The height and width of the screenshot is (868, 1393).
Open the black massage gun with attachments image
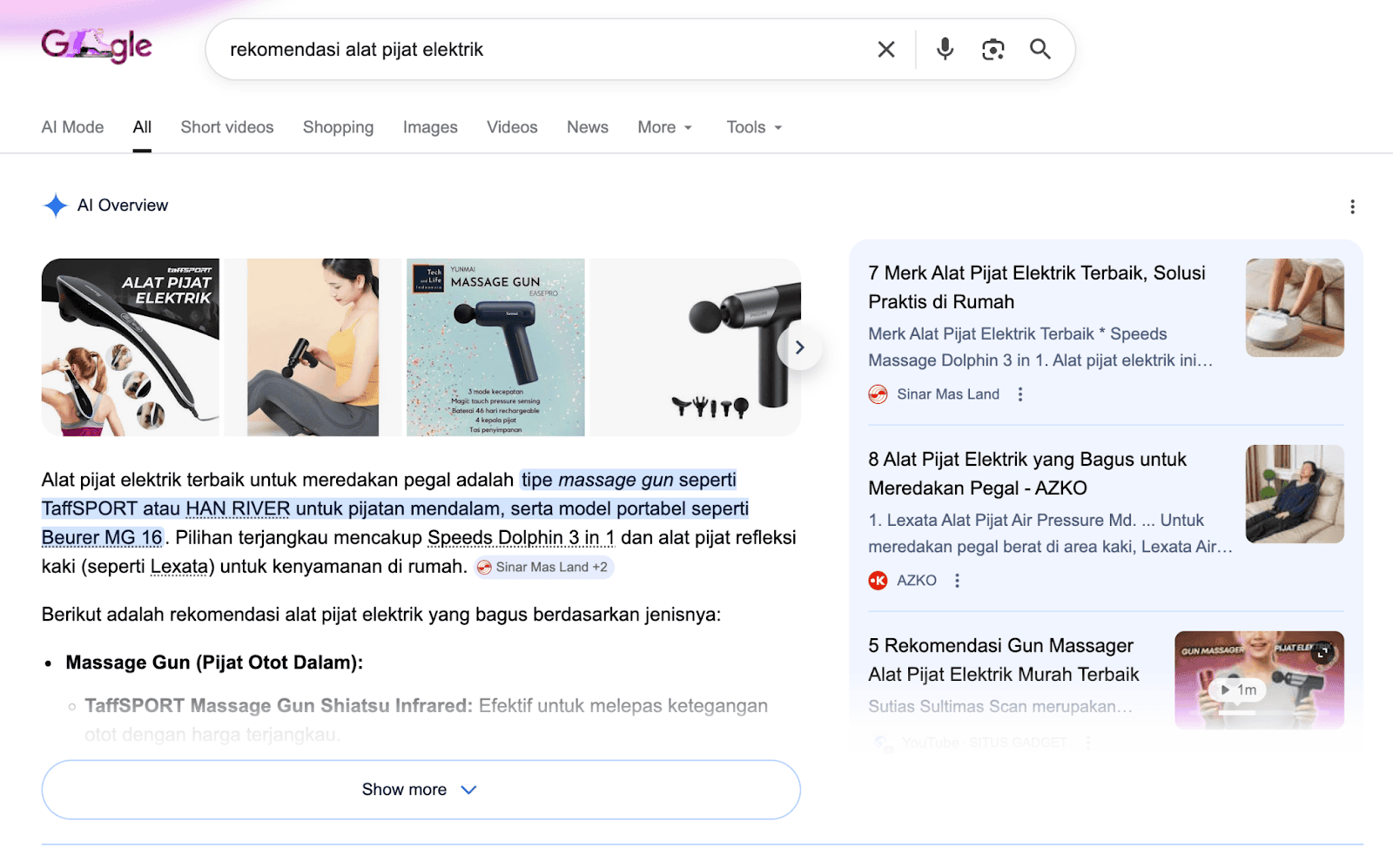(695, 347)
